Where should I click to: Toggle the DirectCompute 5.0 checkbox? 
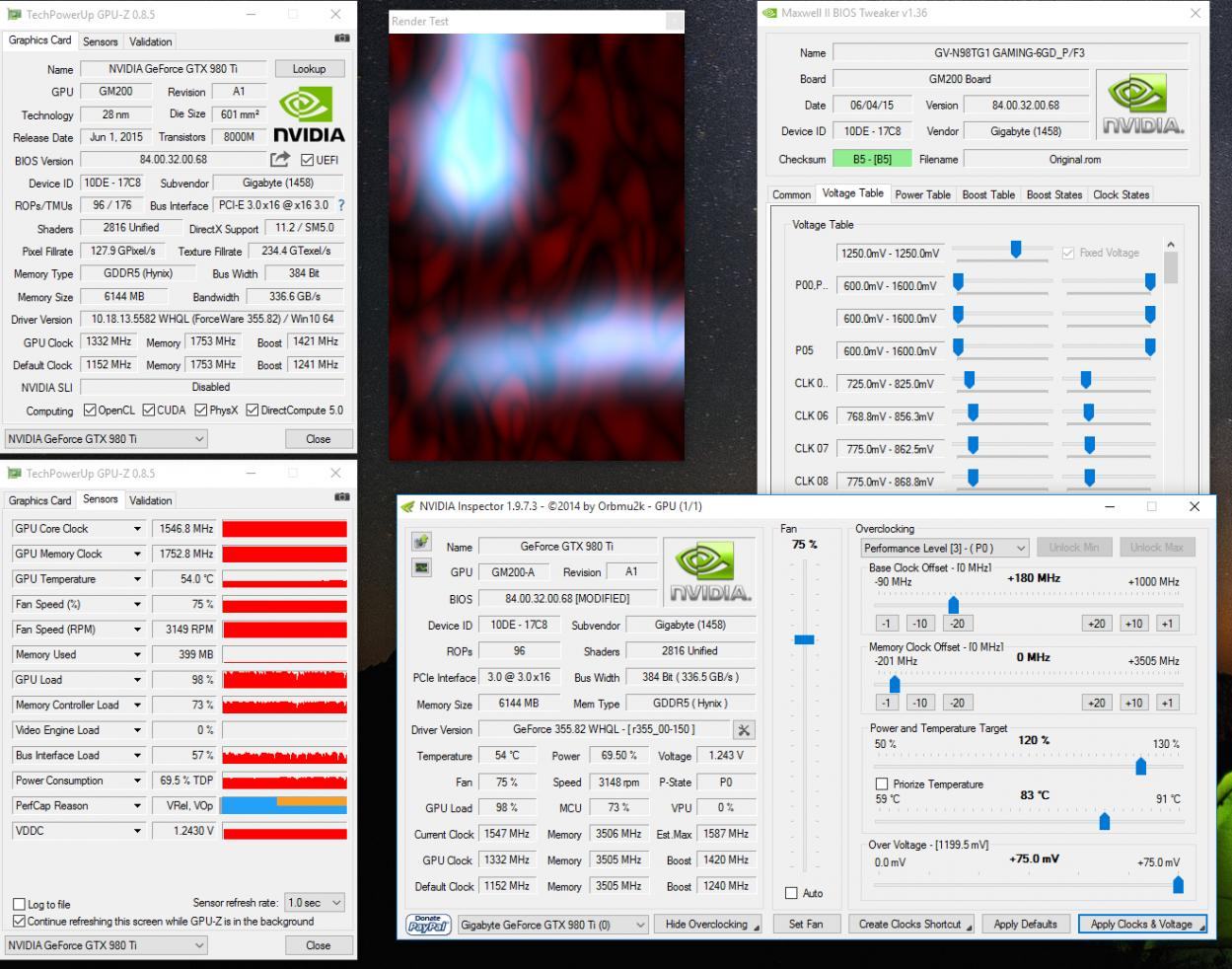[x=253, y=410]
